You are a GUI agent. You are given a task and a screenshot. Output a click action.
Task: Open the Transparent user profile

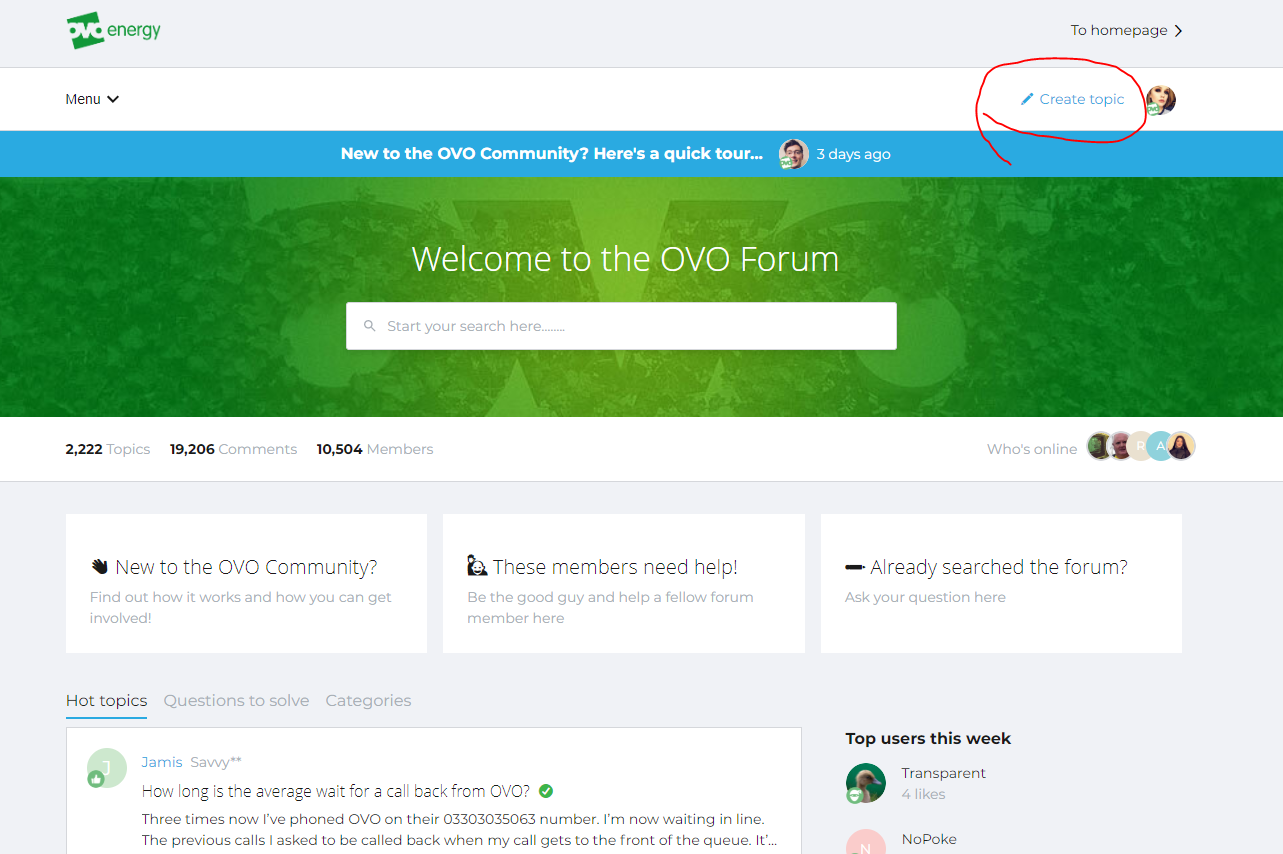tap(943, 773)
